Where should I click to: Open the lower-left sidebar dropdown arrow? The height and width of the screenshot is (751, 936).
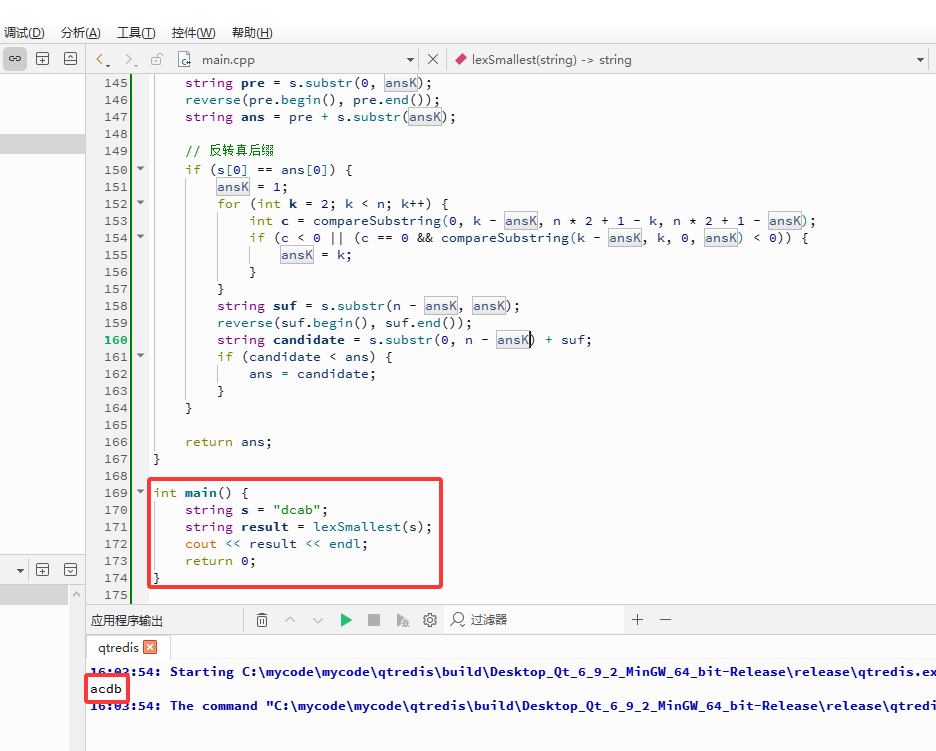(x=20, y=571)
